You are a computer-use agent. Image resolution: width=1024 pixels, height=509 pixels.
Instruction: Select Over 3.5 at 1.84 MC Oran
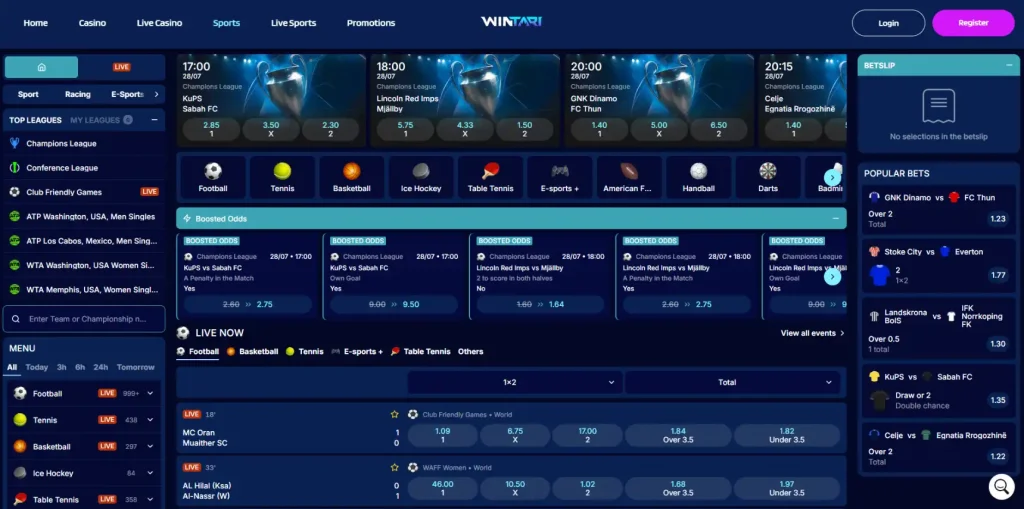(678, 435)
